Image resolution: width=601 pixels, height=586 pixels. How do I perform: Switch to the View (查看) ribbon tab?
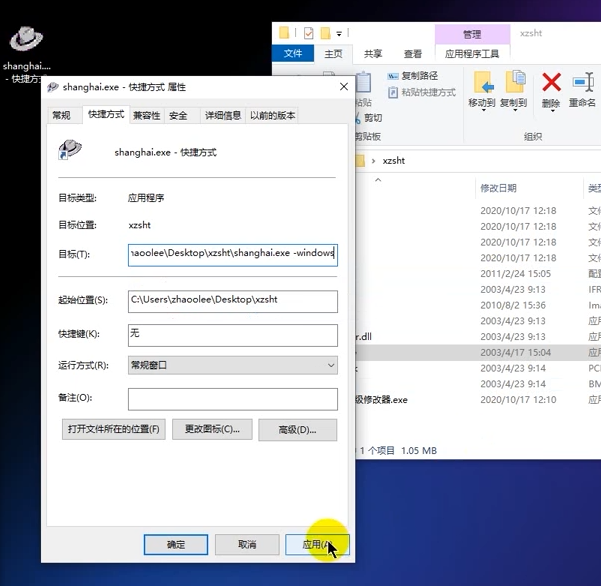(412, 54)
